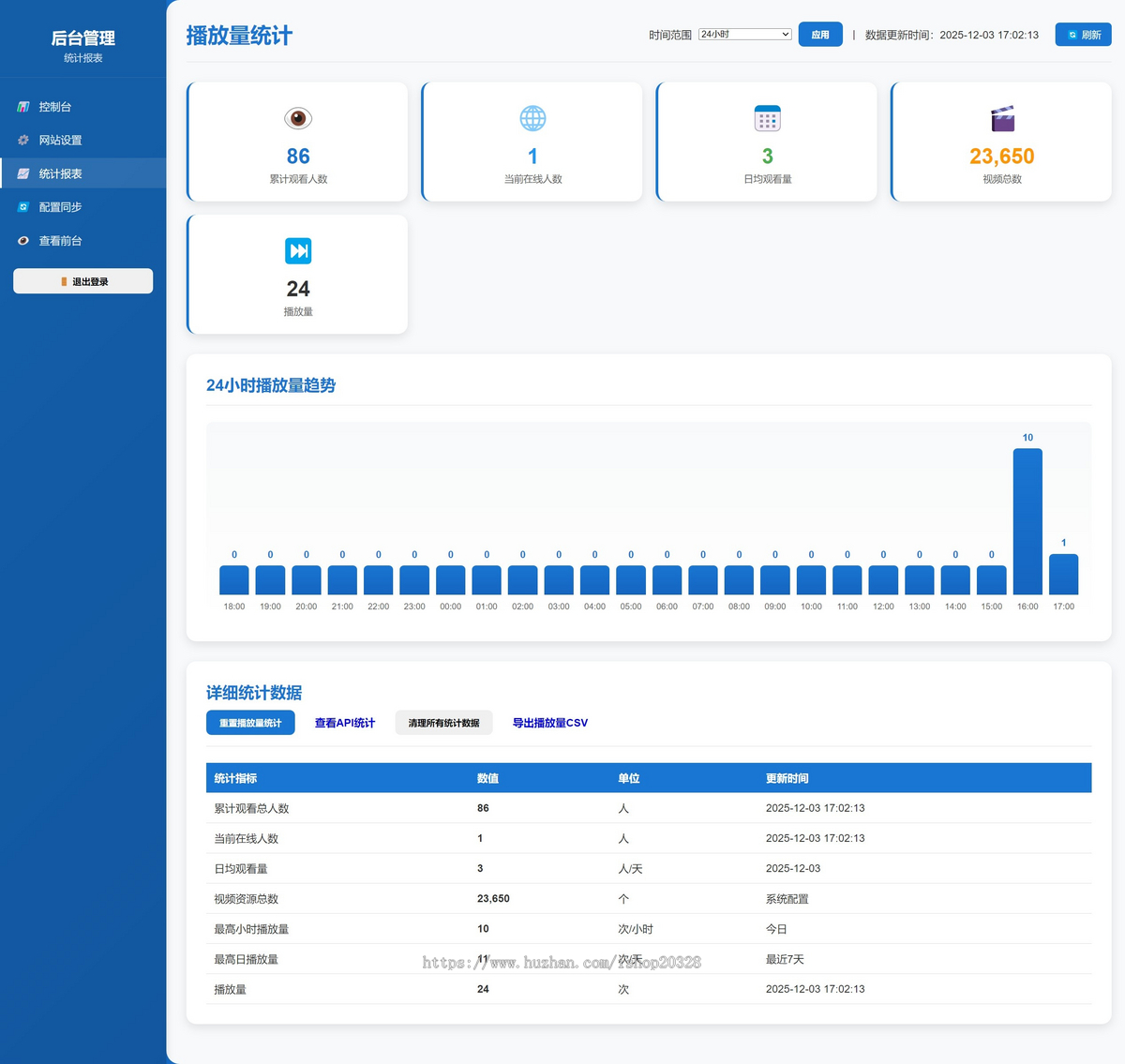Open 查看前台 in the sidebar menu
Viewport: 1125px width, 1064px height.
[x=61, y=241]
